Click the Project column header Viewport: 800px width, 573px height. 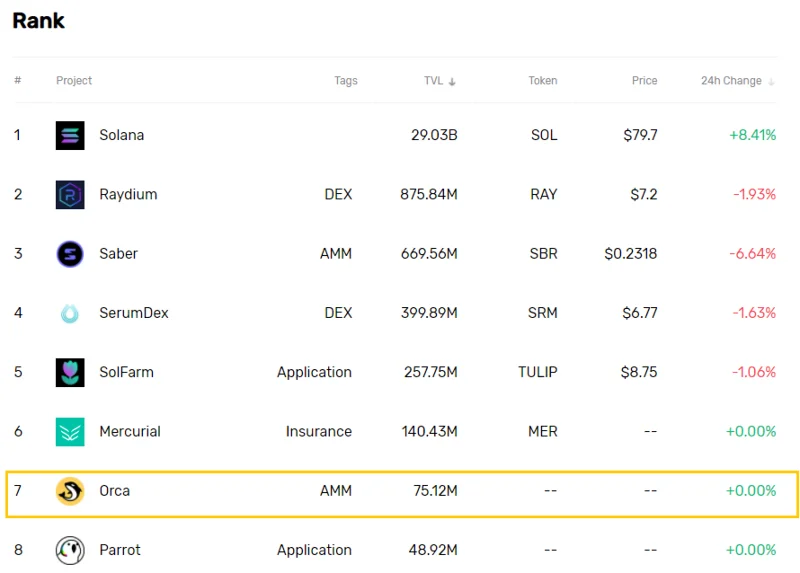(74, 81)
